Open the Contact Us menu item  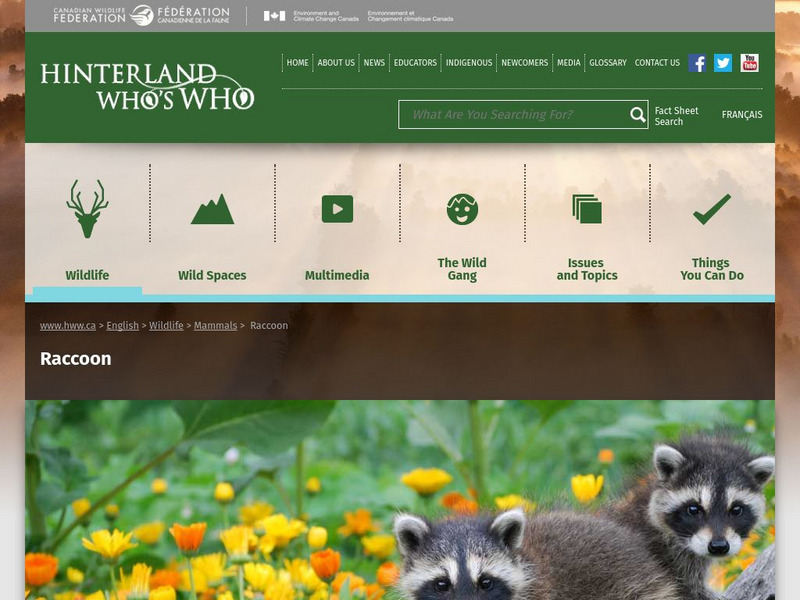[x=657, y=63]
